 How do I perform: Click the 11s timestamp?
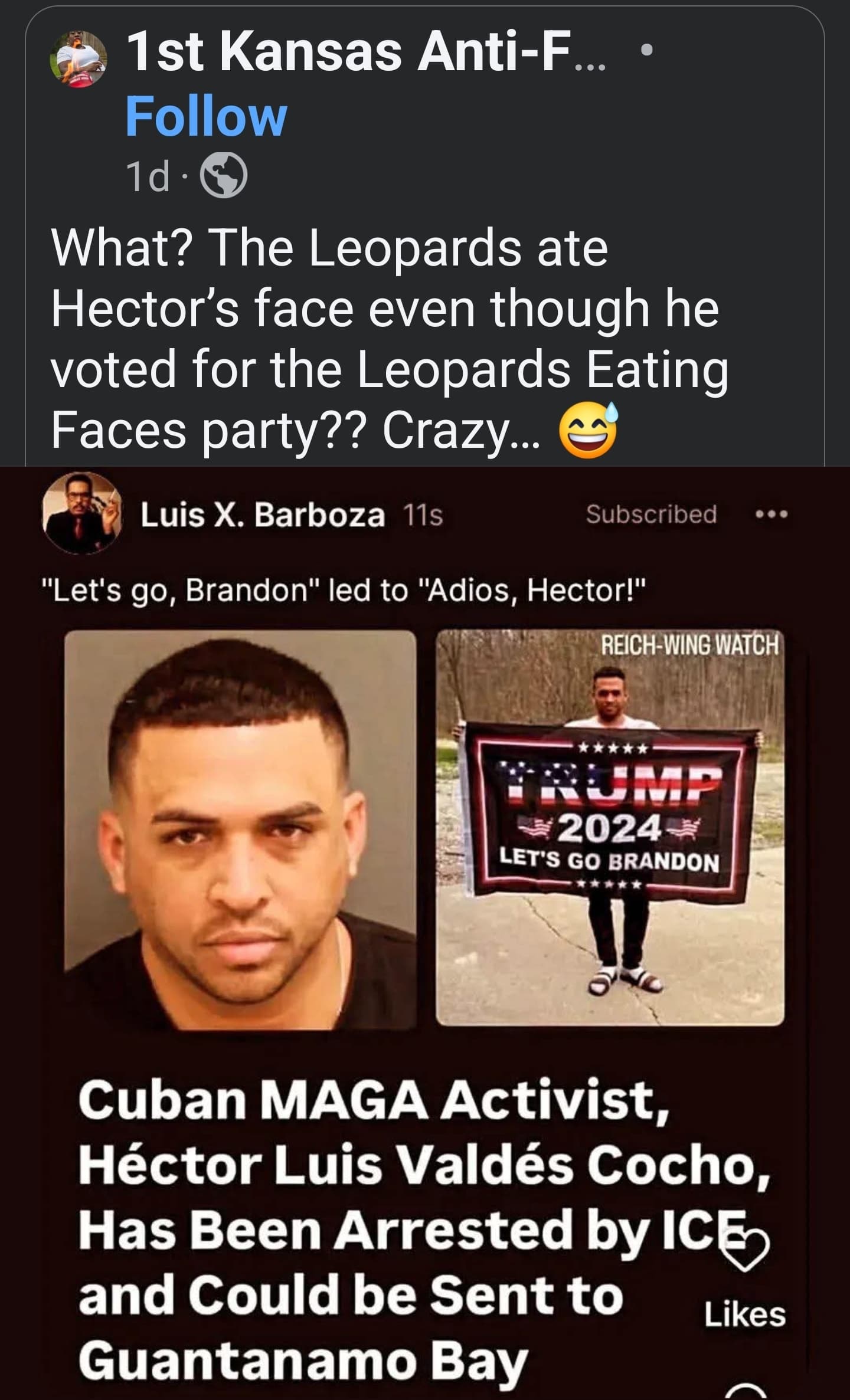[423, 516]
